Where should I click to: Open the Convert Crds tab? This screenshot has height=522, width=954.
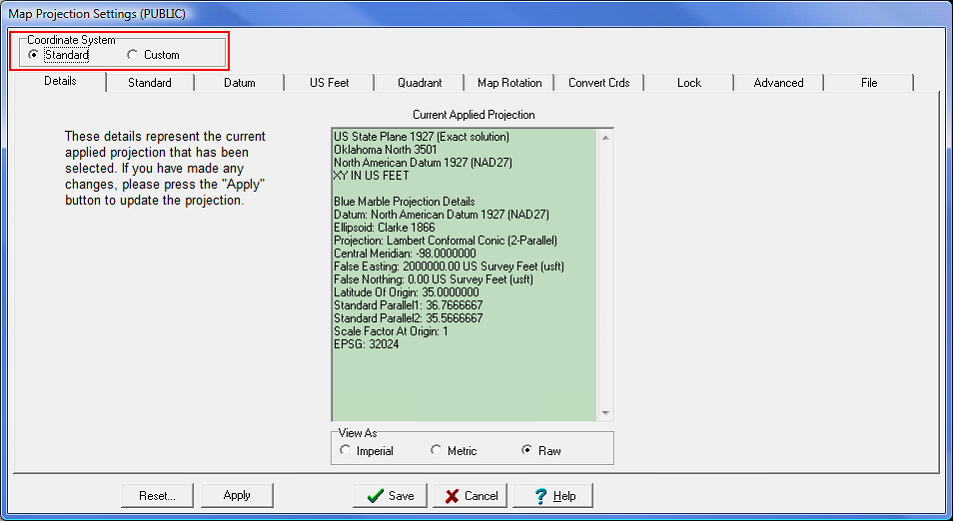pos(599,83)
